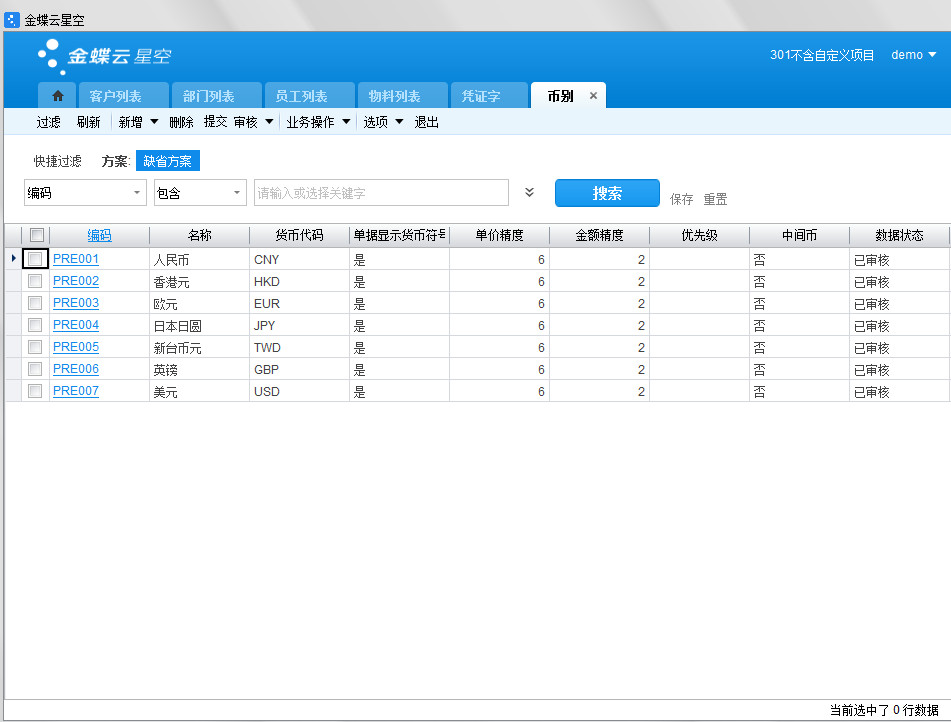Toggle the select-all header checkbox

tap(36, 235)
